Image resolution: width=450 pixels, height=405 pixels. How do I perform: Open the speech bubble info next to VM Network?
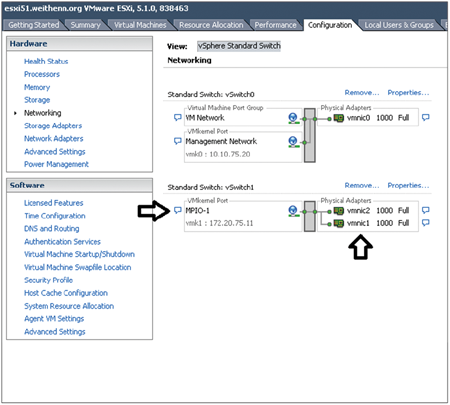click(x=178, y=117)
